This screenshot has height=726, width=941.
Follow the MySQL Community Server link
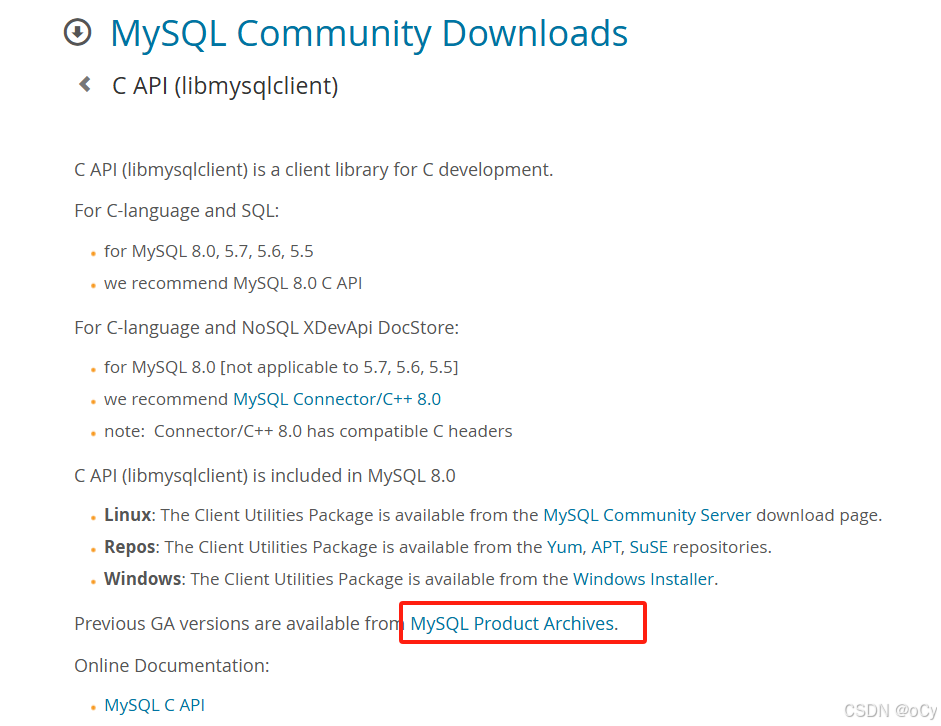pos(647,515)
